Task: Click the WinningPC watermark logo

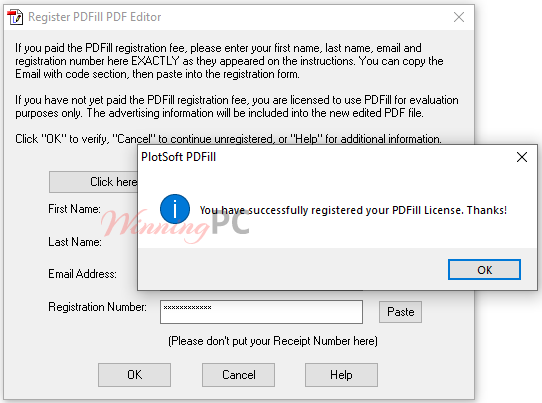Action: coord(175,225)
